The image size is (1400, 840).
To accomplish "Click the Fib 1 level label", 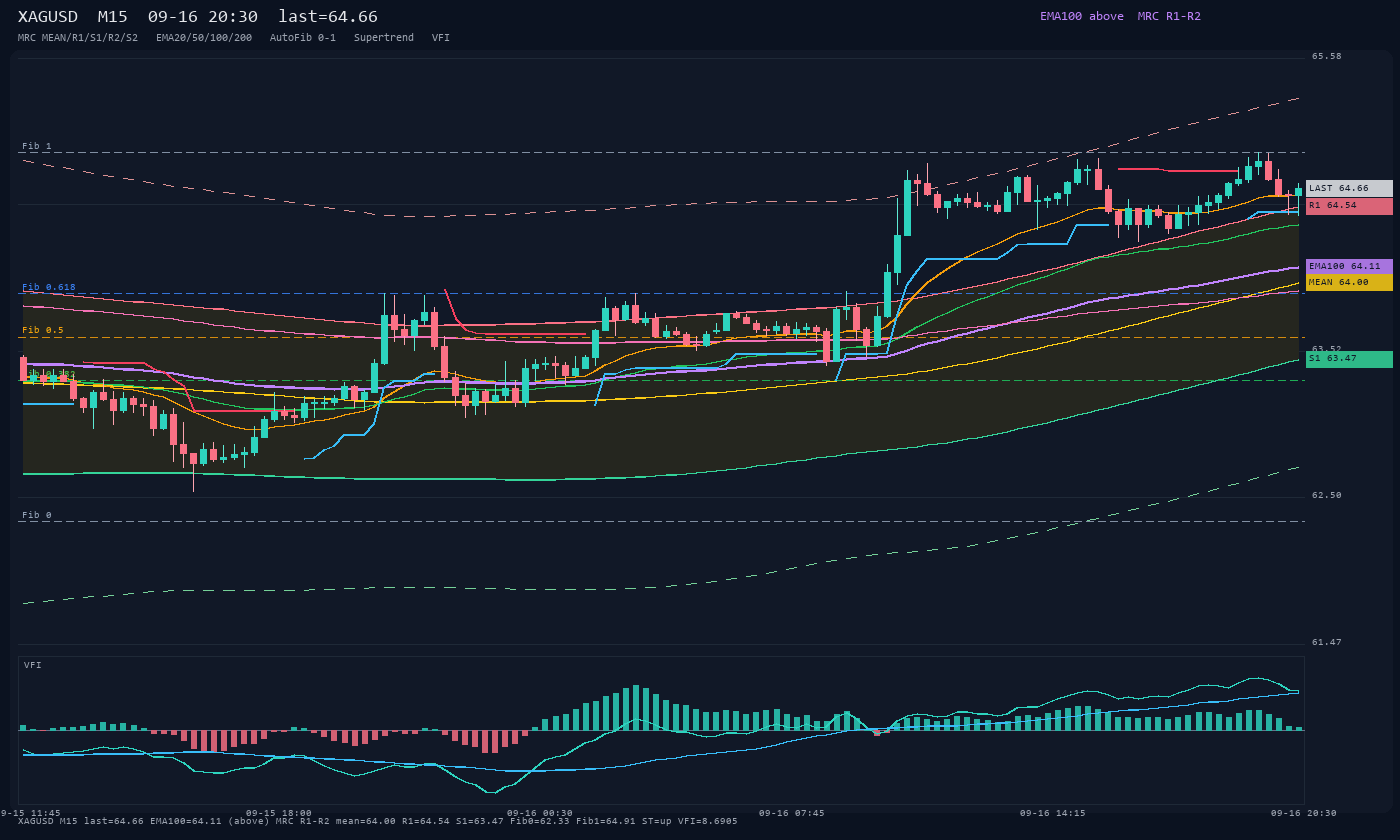I will tap(37, 146).
